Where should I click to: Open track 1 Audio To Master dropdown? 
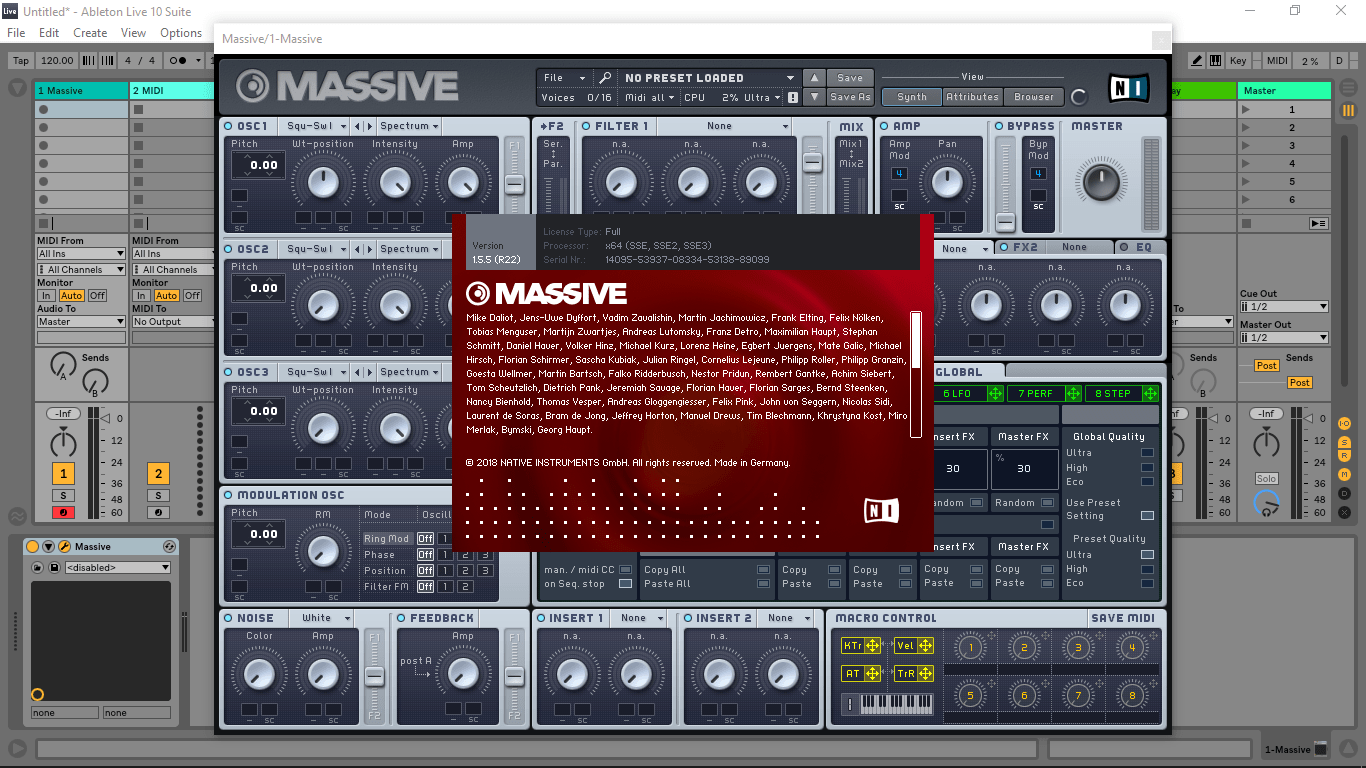[81, 322]
